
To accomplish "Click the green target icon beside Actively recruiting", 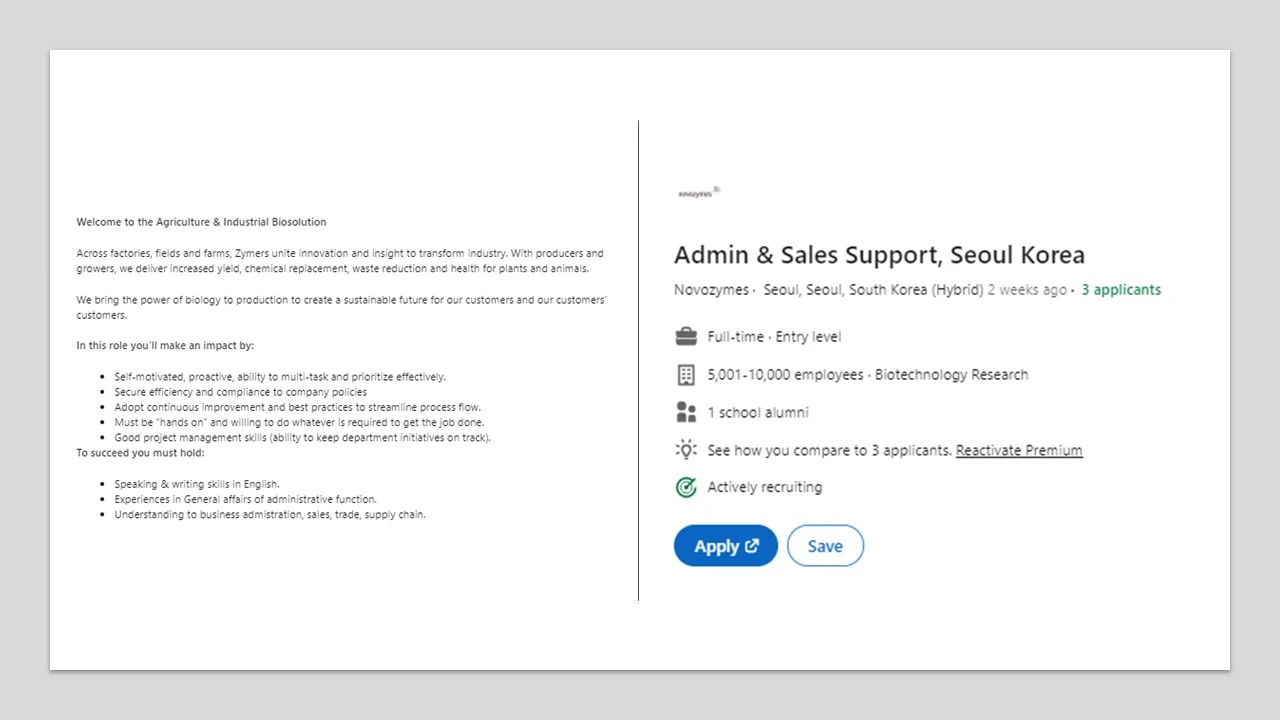I will pos(686,487).
